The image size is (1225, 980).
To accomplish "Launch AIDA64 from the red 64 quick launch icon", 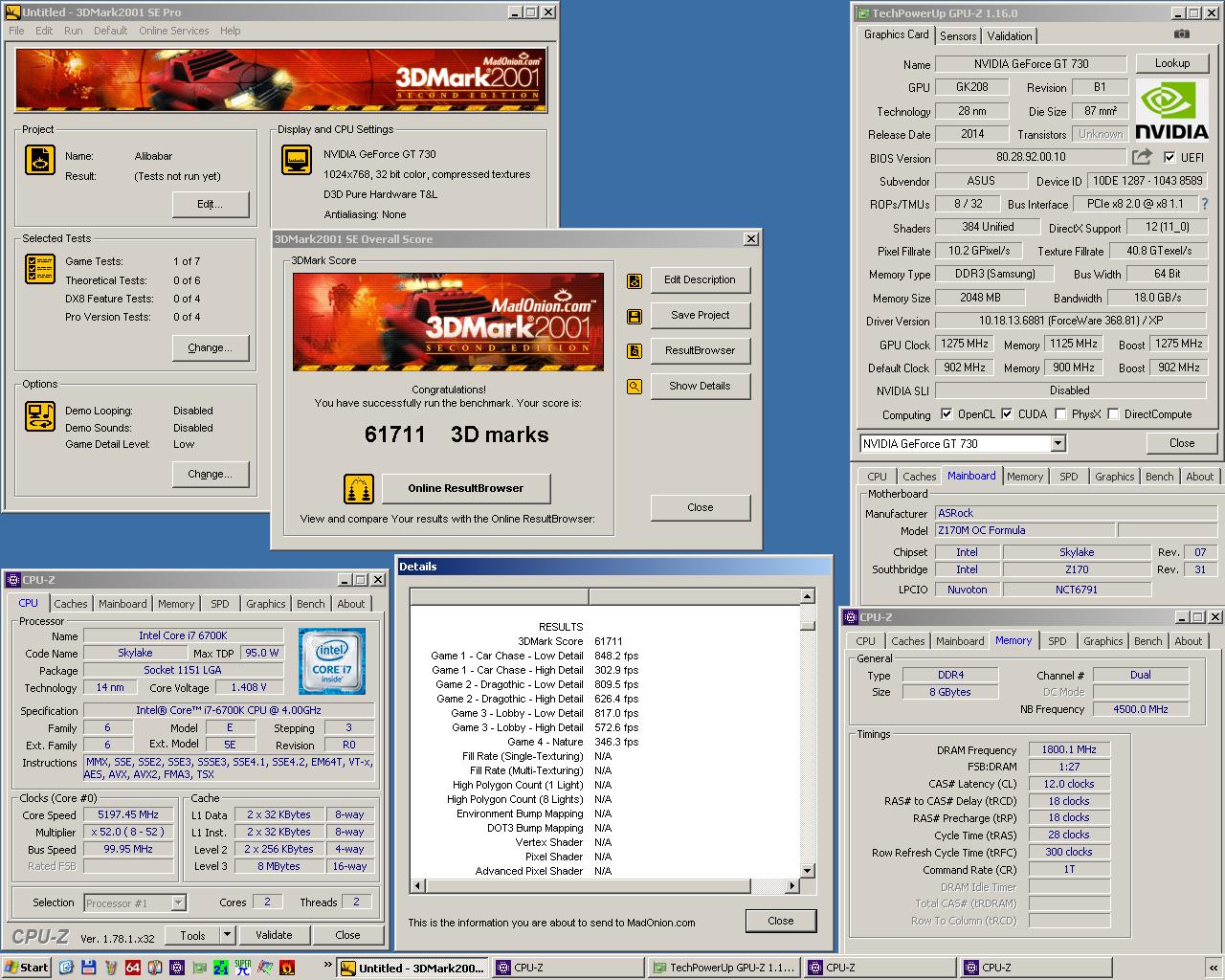I will [133, 968].
